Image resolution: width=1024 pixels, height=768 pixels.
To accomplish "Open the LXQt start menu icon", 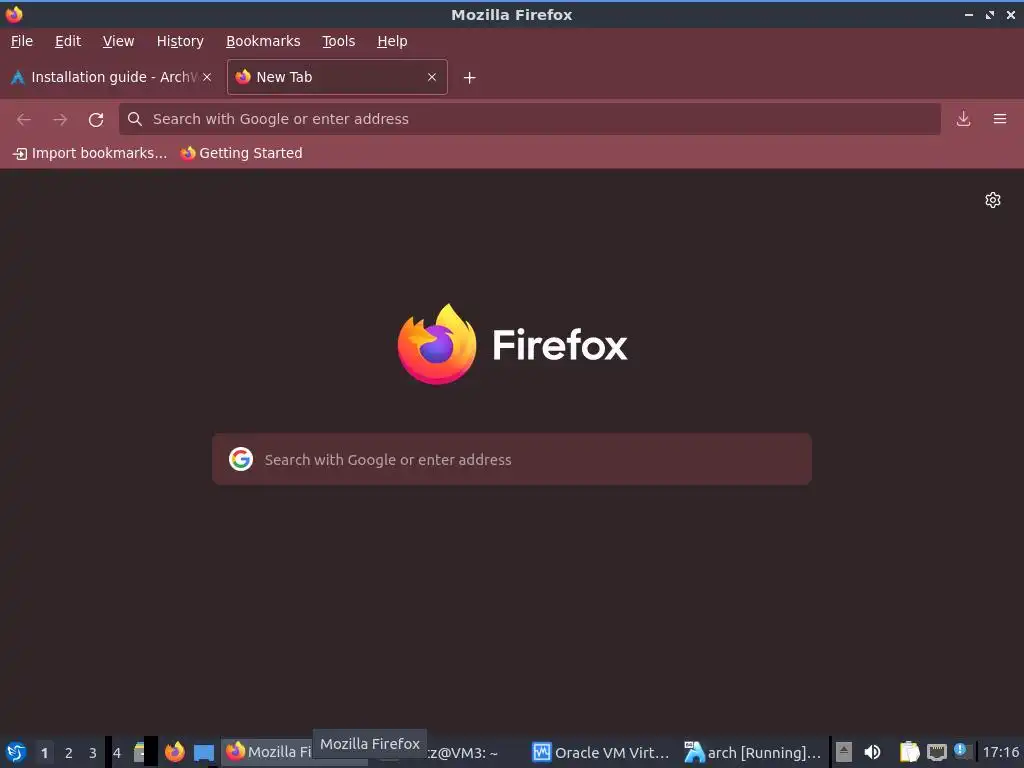I will [x=16, y=752].
